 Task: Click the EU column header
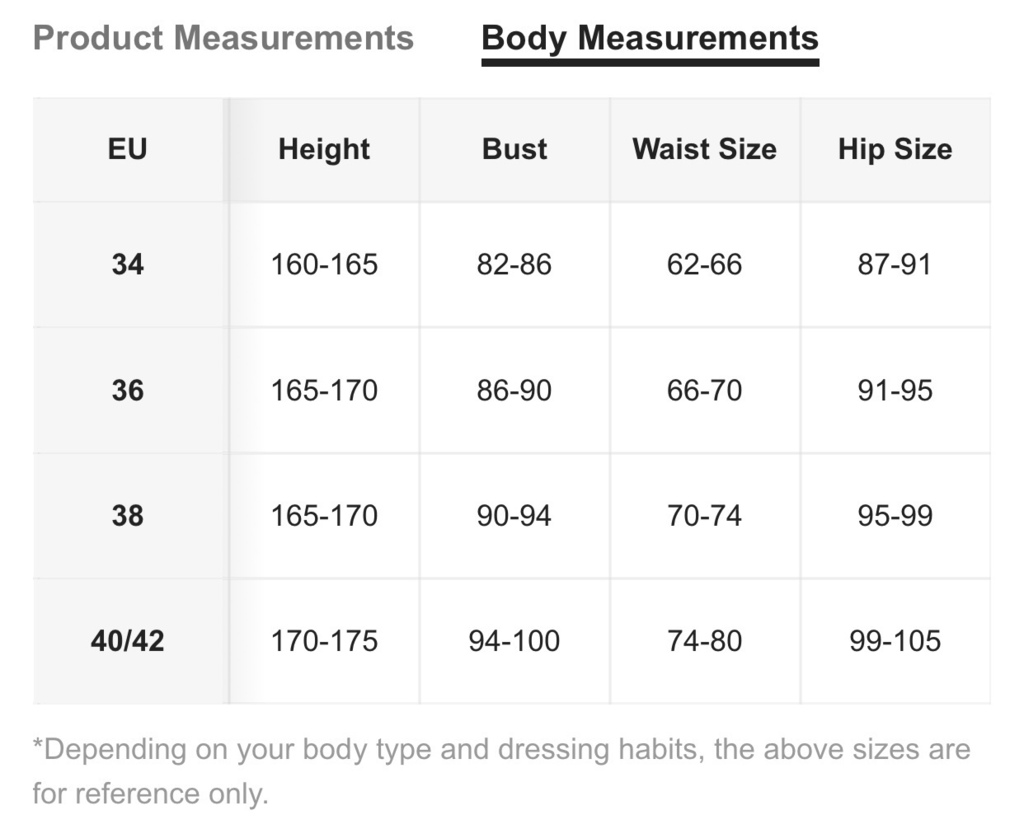click(127, 149)
